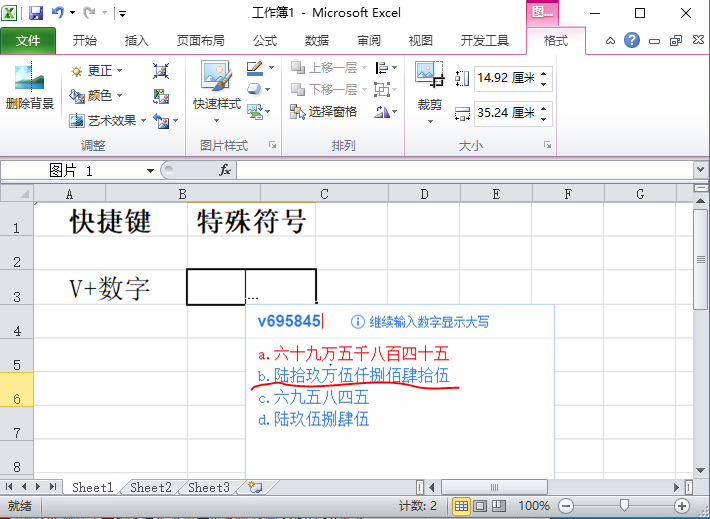Switch to Normal view in status bar
Image resolution: width=710 pixels, height=519 pixels.
coord(461,506)
